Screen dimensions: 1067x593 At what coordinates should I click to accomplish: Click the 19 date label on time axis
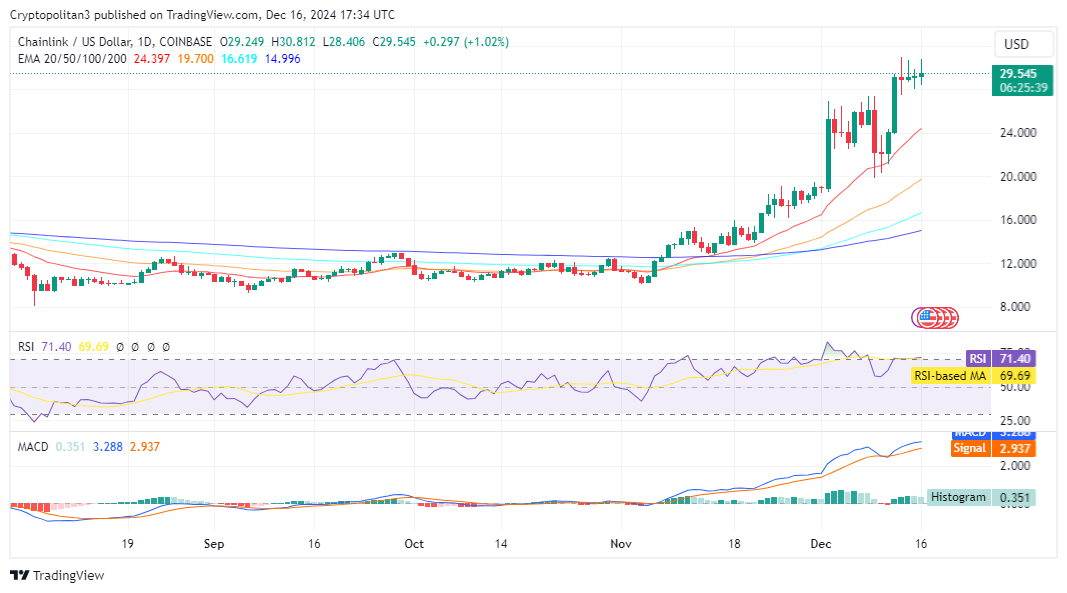tap(127, 544)
